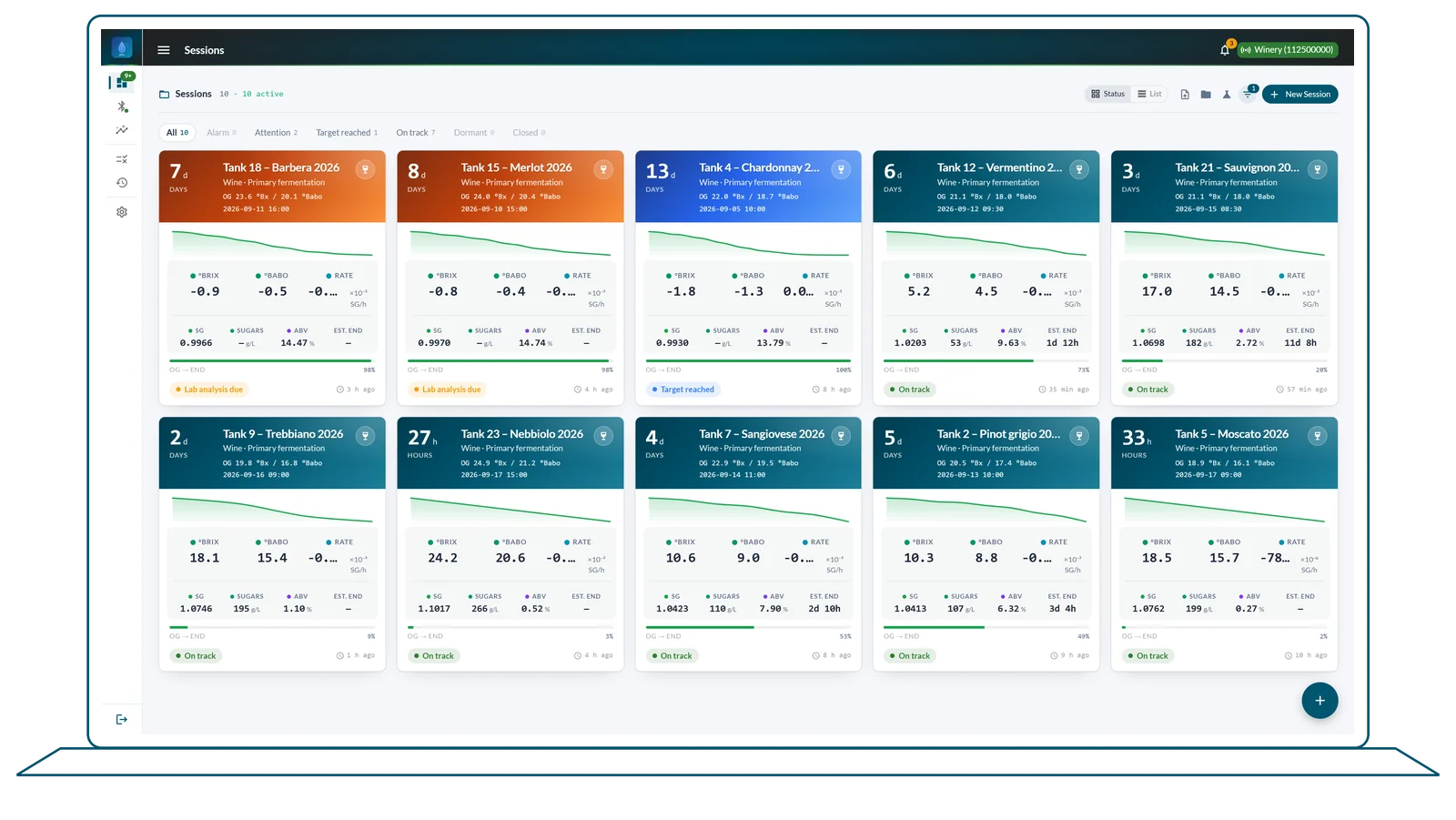Open the Bluetooth devices sidebar icon
The image size is (1456, 820).
[122, 106]
